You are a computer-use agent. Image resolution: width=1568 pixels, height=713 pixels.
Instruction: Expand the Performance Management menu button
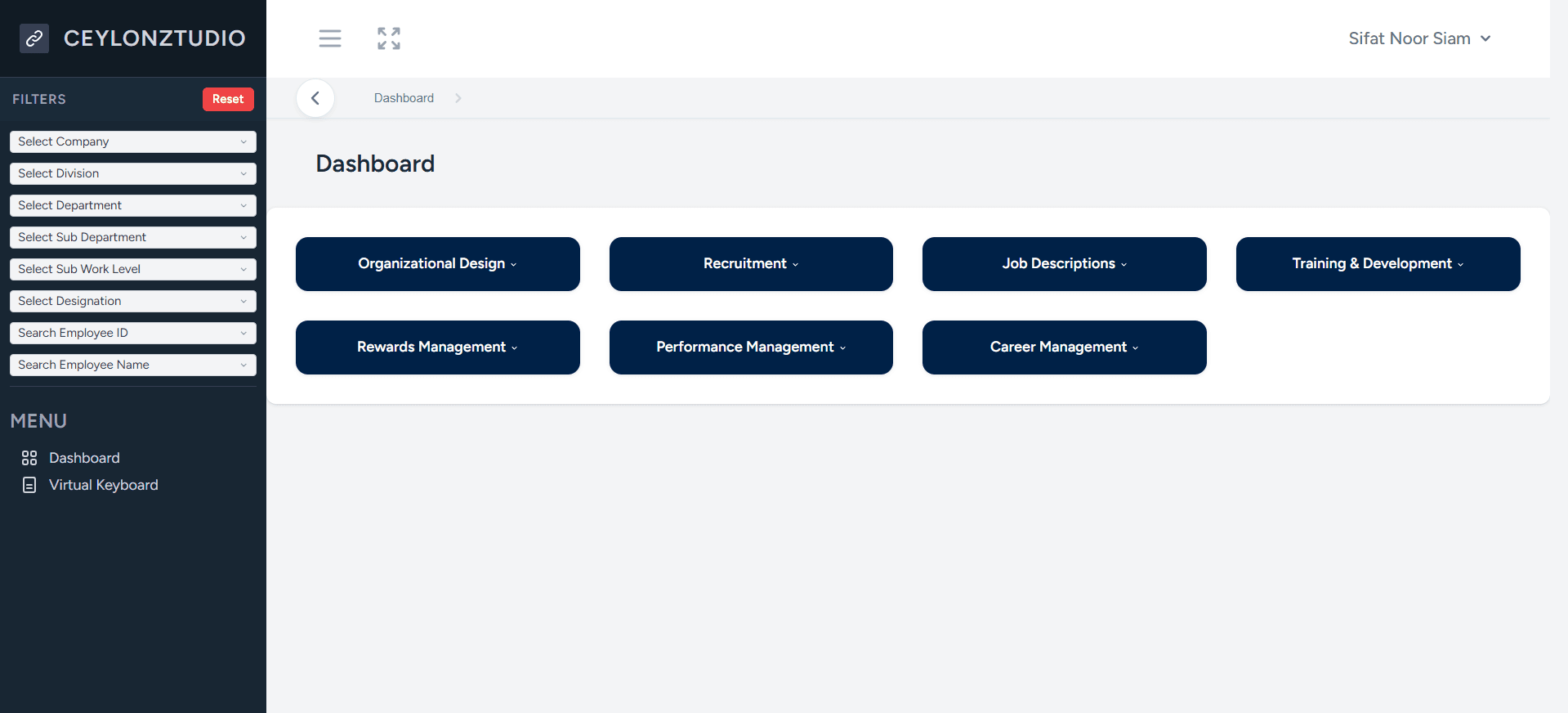click(751, 348)
